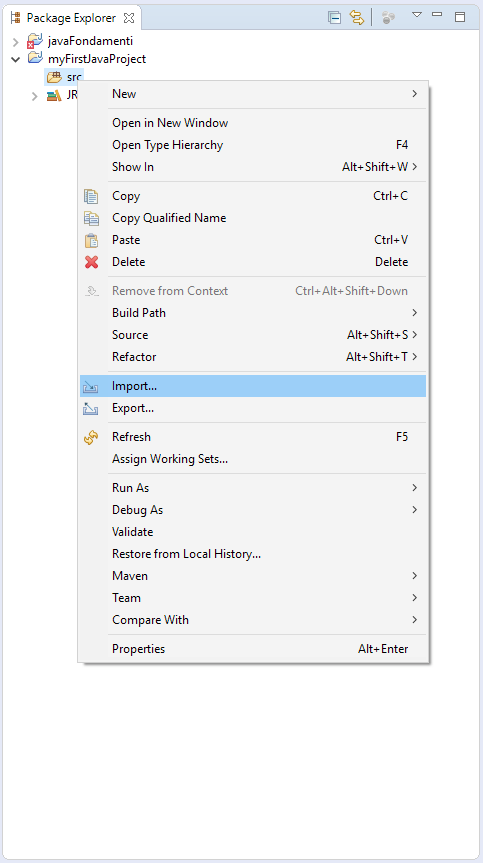Toggle Link with Editor icon
This screenshot has width=483, height=863.
[x=357, y=18]
